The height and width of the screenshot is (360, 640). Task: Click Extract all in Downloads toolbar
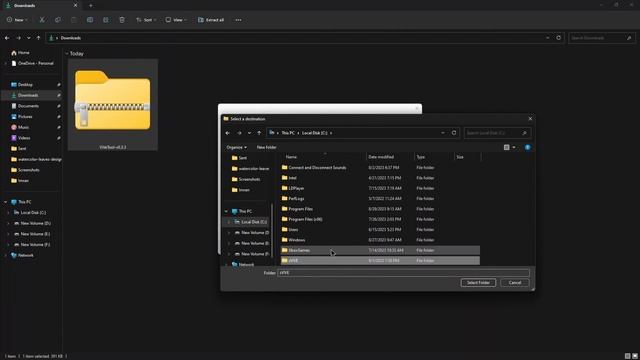[211, 20]
